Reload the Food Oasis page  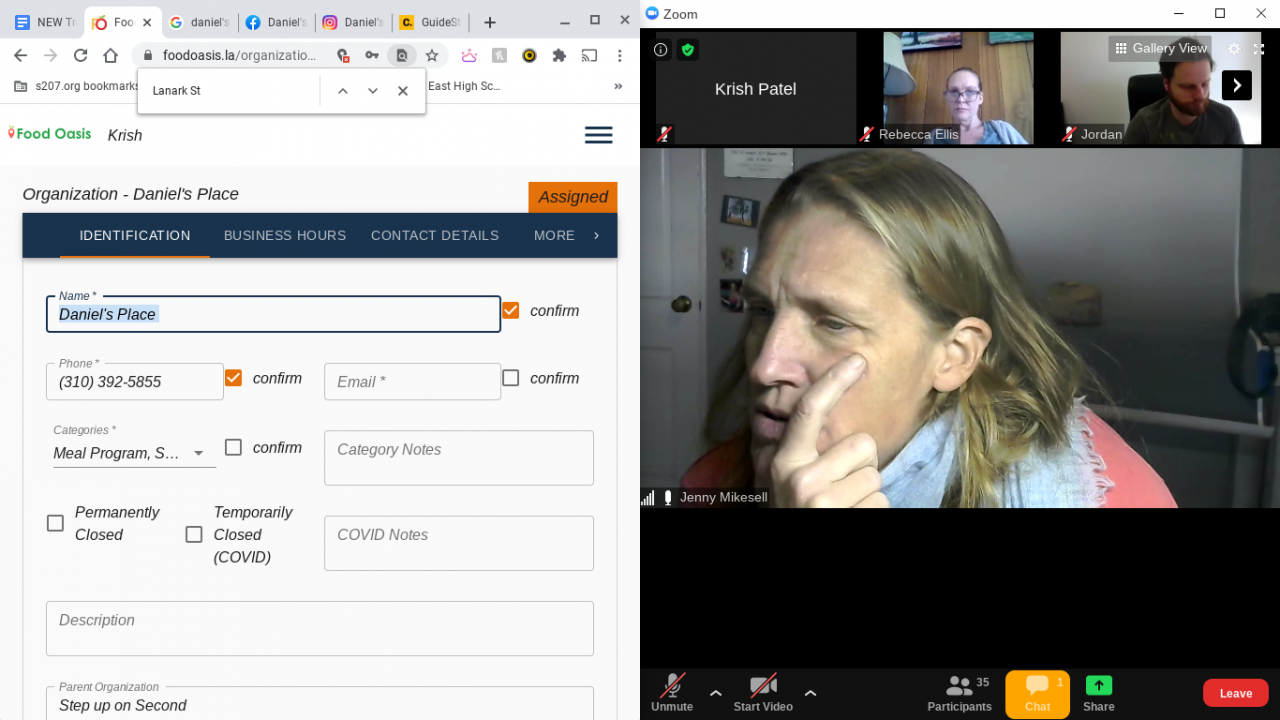point(81,56)
